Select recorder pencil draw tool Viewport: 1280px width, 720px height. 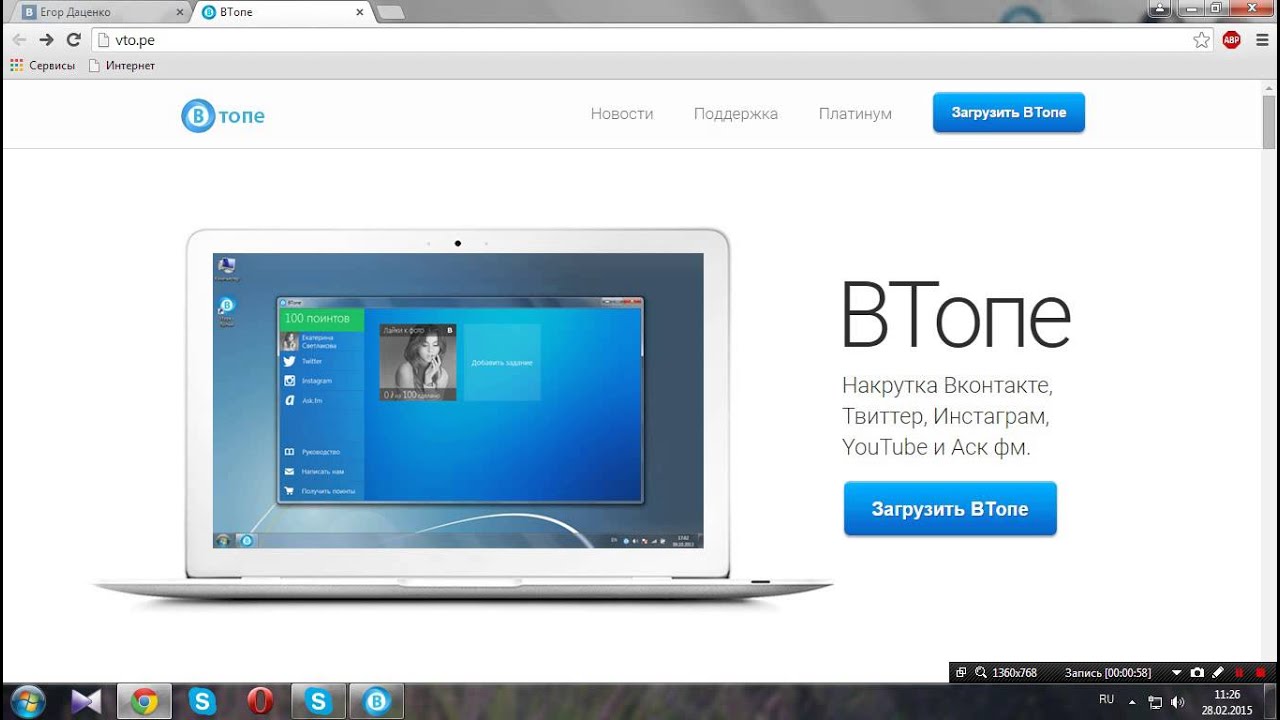(x=1217, y=673)
